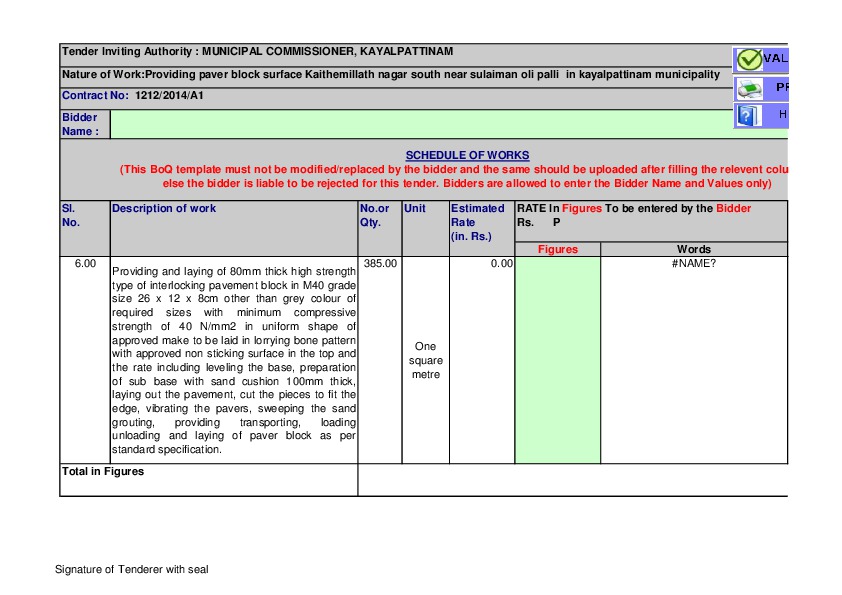This screenshot has height=595, width=842.
Task: Select the green Bidder Name input field
Action: pyautogui.click(x=422, y=124)
